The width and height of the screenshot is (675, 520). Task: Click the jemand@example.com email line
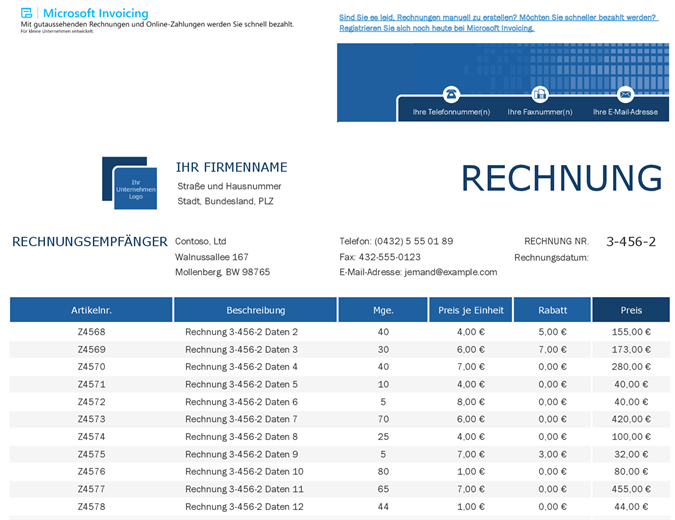418,272
